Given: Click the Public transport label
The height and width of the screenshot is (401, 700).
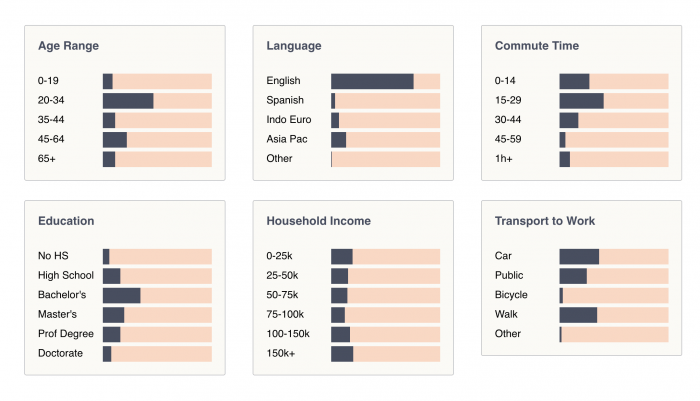Looking at the screenshot, I should 509,276.
